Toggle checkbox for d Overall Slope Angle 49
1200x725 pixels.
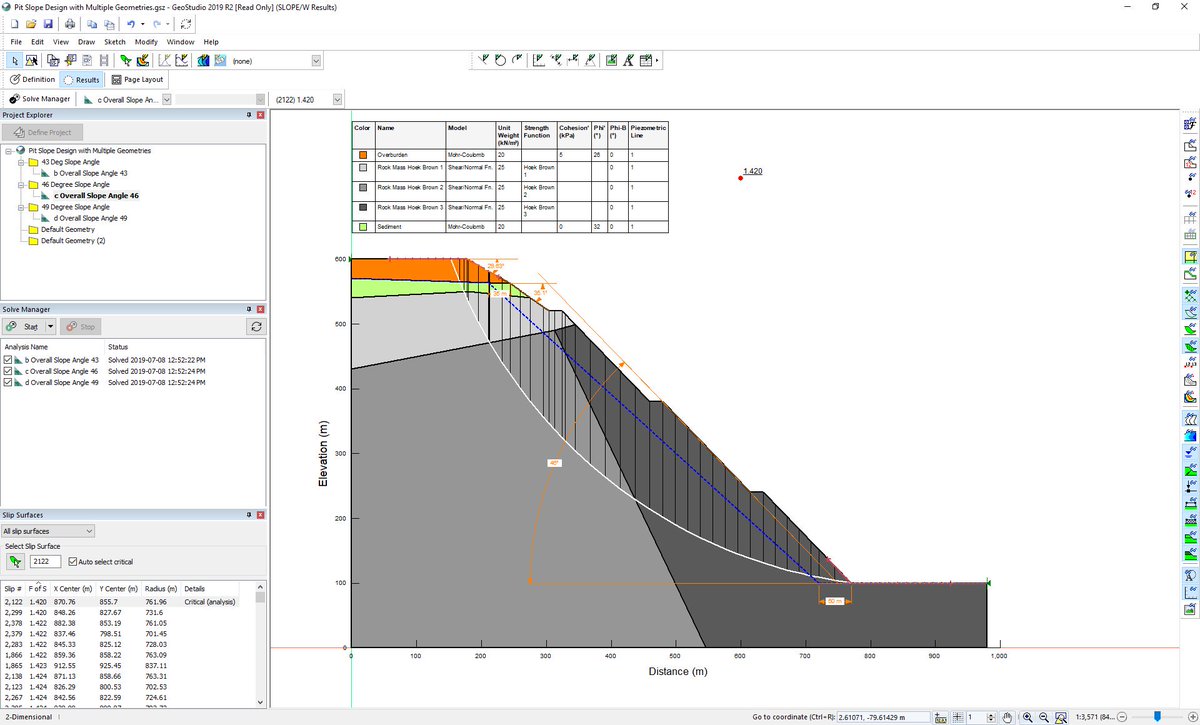9,382
